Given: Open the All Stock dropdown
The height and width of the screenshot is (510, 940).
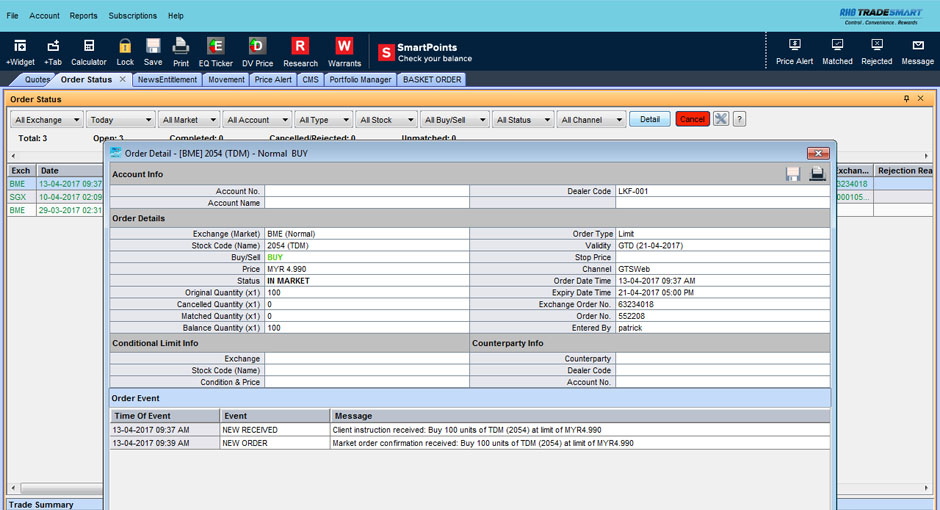Looking at the screenshot, I should [385, 120].
